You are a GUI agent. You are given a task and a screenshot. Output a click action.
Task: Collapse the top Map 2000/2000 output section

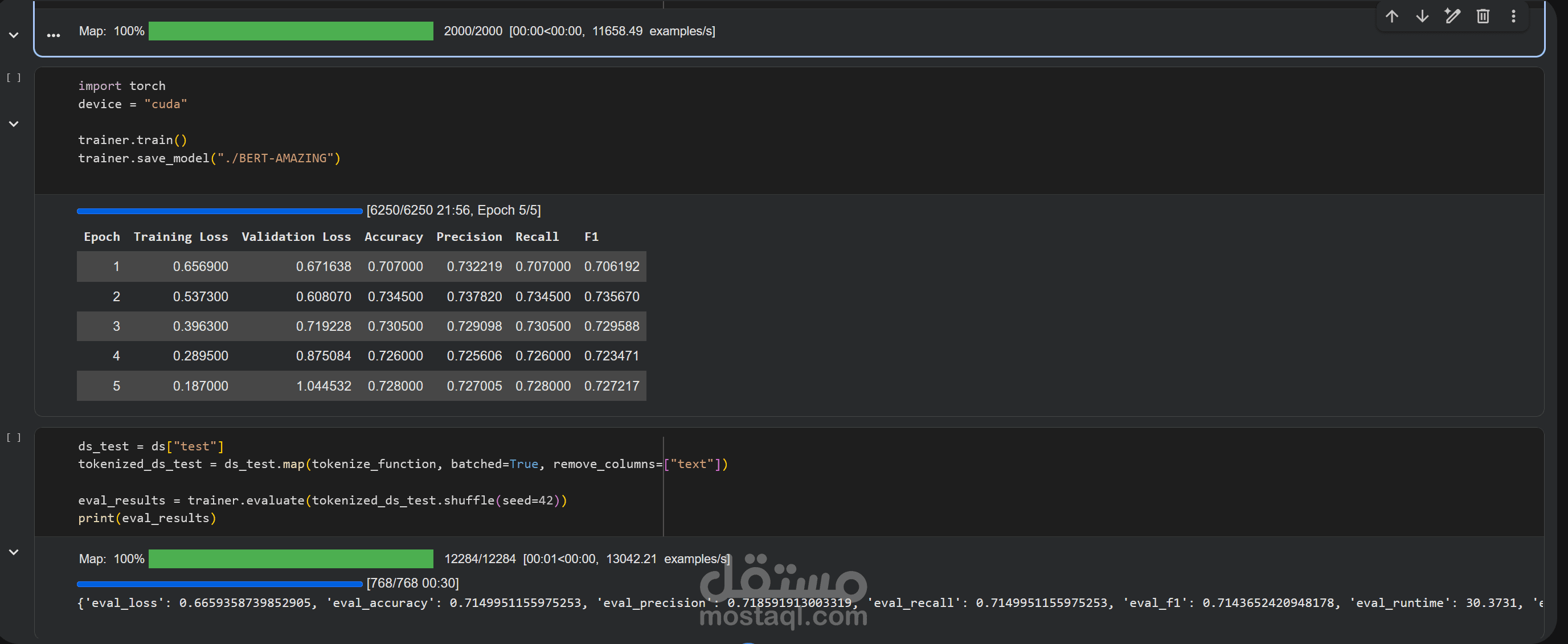(x=14, y=35)
